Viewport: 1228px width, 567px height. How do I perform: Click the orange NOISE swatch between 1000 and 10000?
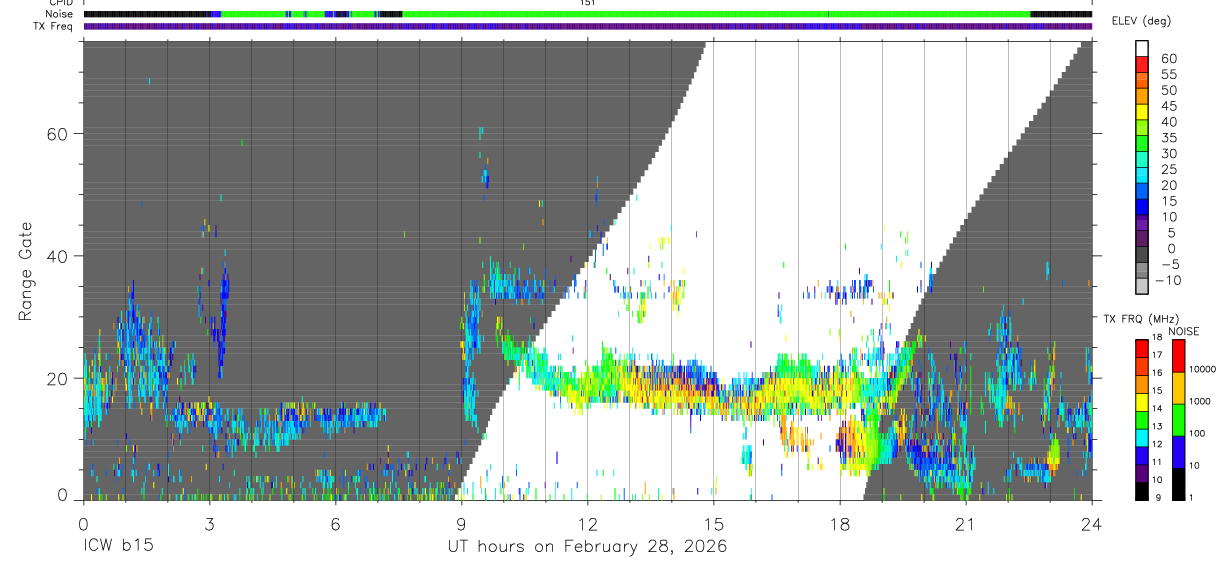tap(1179, 387)
